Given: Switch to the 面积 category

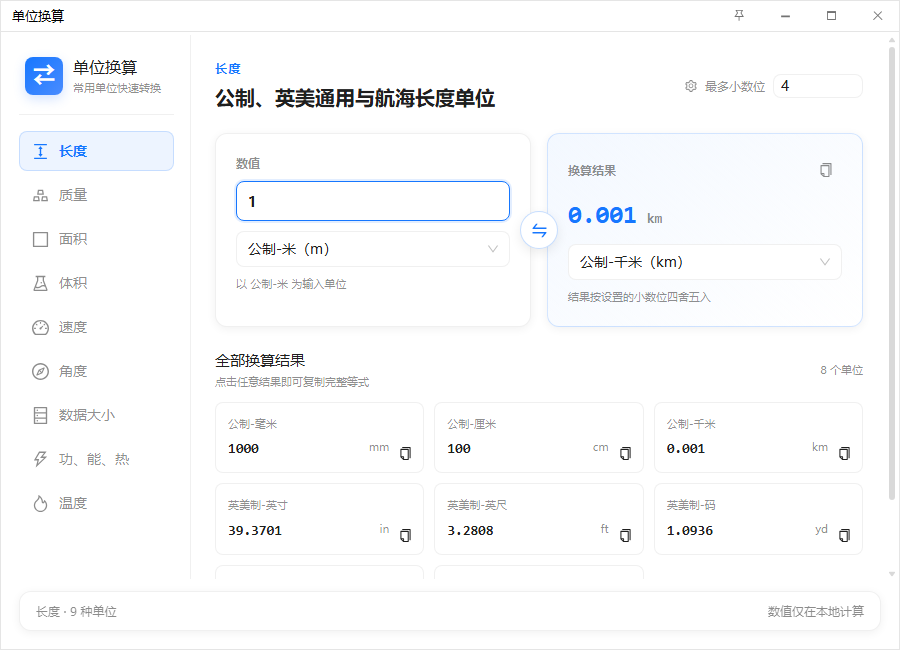Looking at the screenshot, I should point(96,239).
